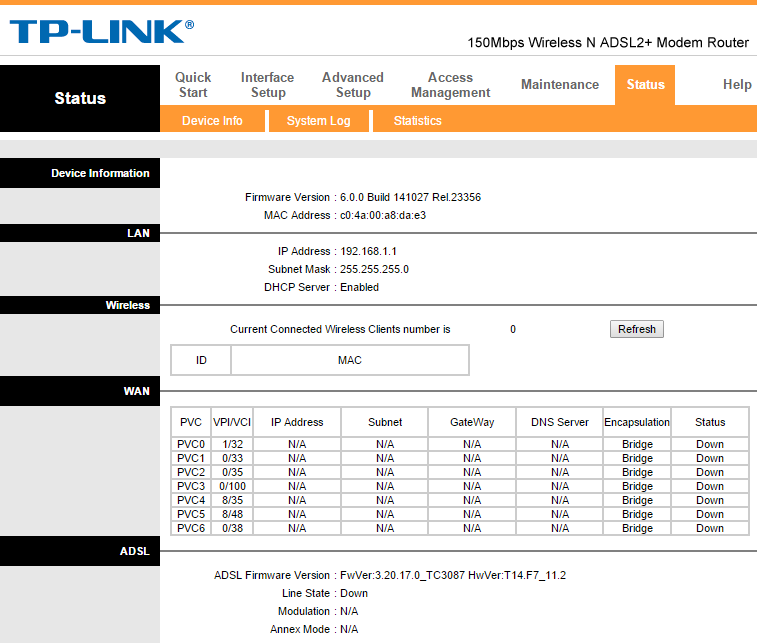Click the Subnet column header
Image resolution: width=757 pixels, height=643 pixels.
[385, 422]
